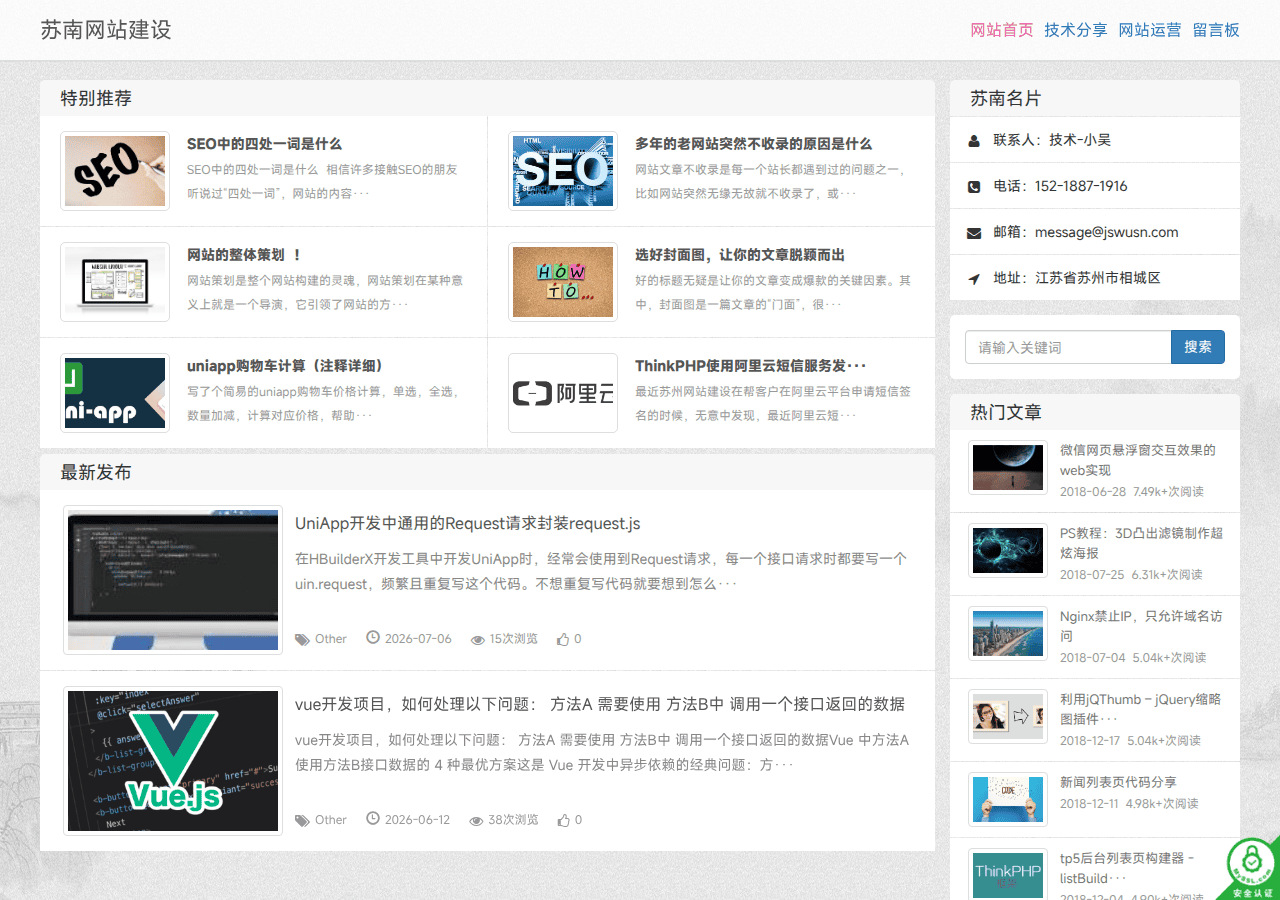1280x900 pixels.
Task: Open the vue开发项目，如何处理以下问题 article title
Action: [600, 704]
